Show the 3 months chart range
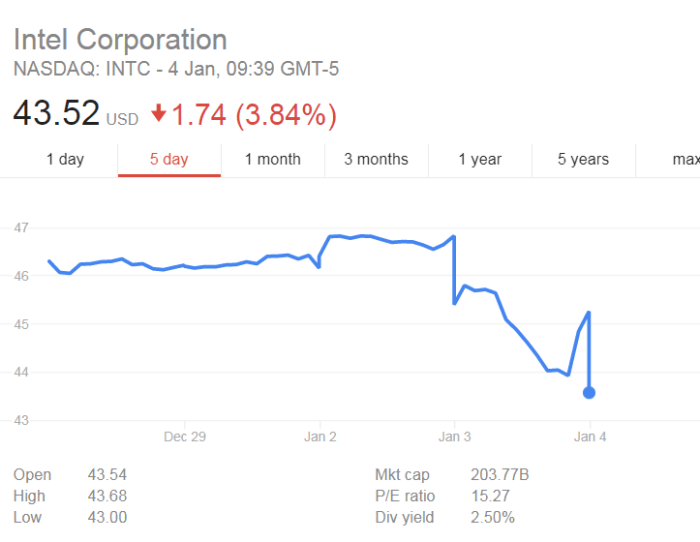The height and width of the screenshot is (542, 700). click(x=376, y=159)
